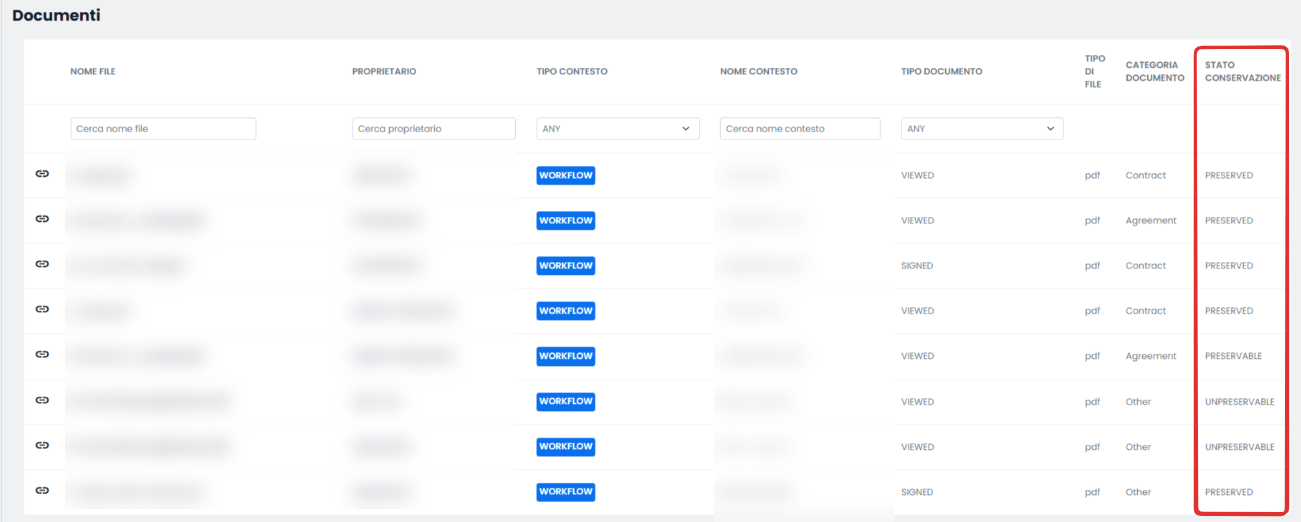
Task: Select PRESERVED cell in the SIGNED Contract row
Action: (1229, 266)
